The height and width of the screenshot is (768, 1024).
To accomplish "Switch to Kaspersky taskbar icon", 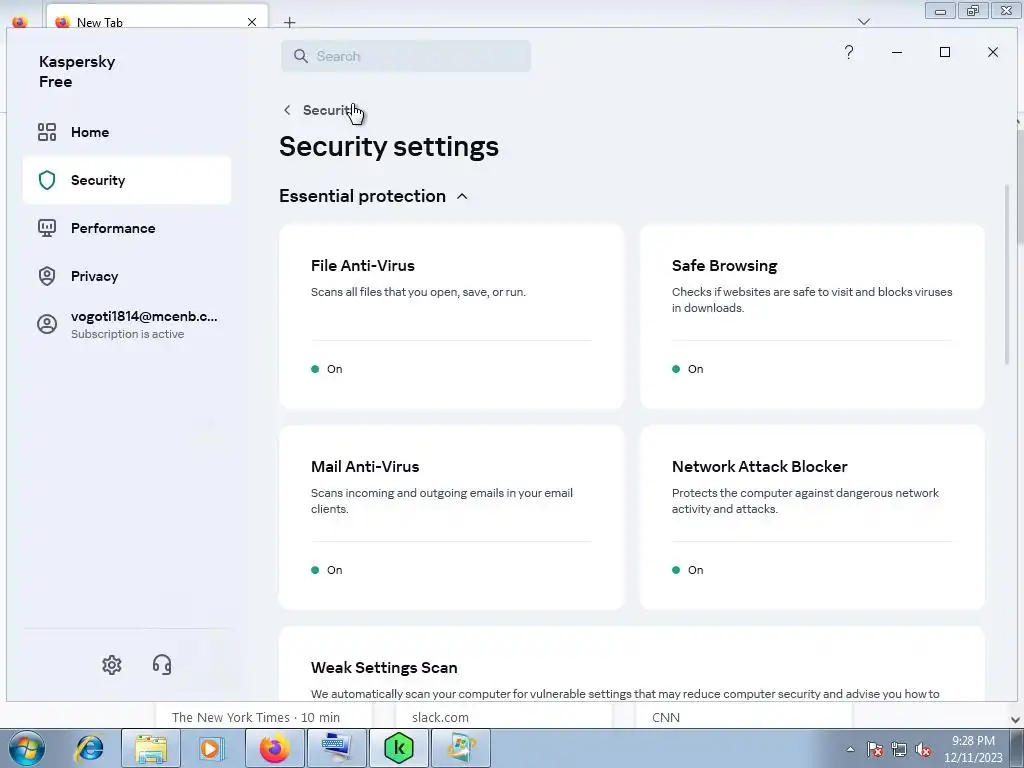I will pos(399,748).
